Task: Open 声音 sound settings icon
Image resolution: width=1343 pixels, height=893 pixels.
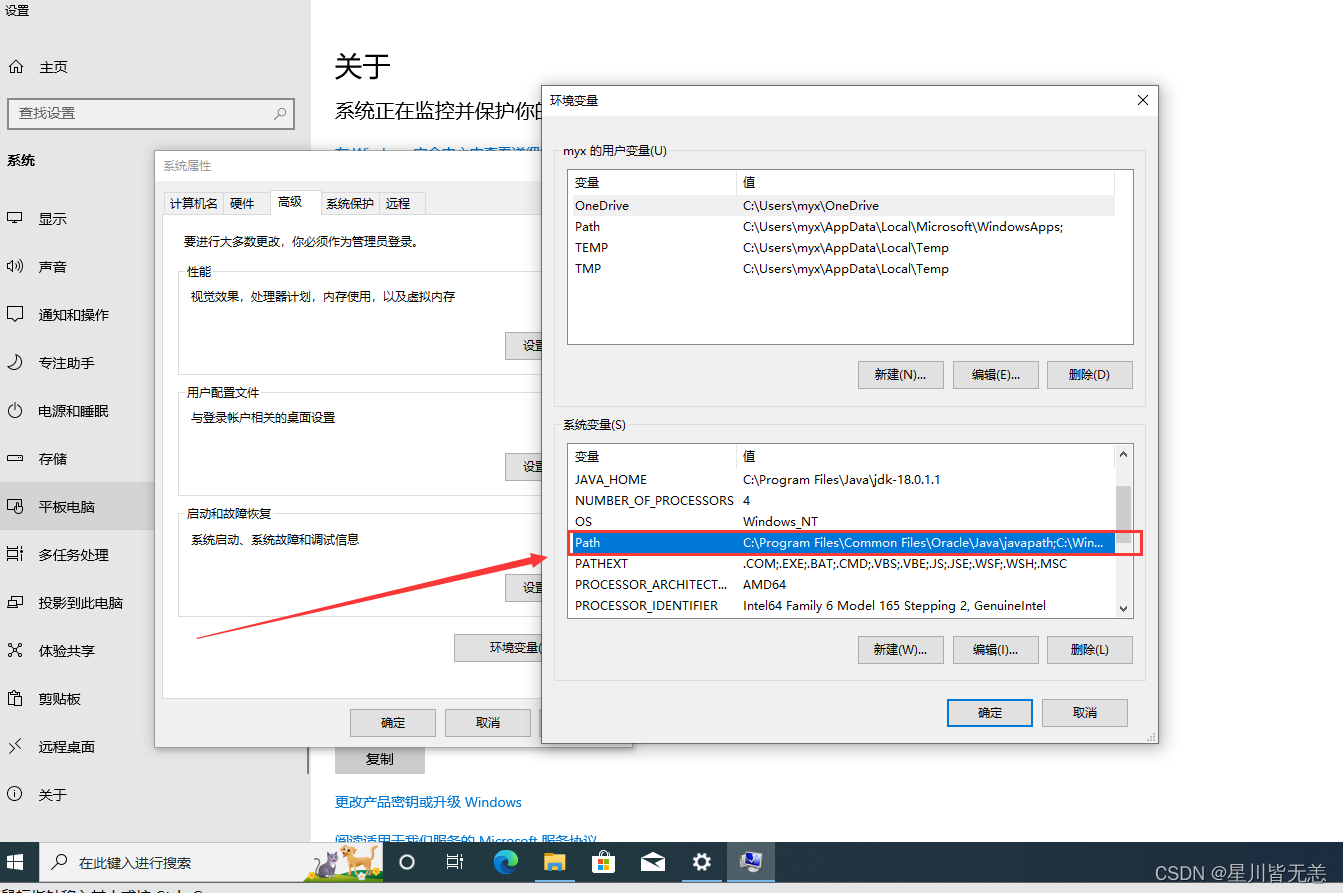Action: [15, 267]
